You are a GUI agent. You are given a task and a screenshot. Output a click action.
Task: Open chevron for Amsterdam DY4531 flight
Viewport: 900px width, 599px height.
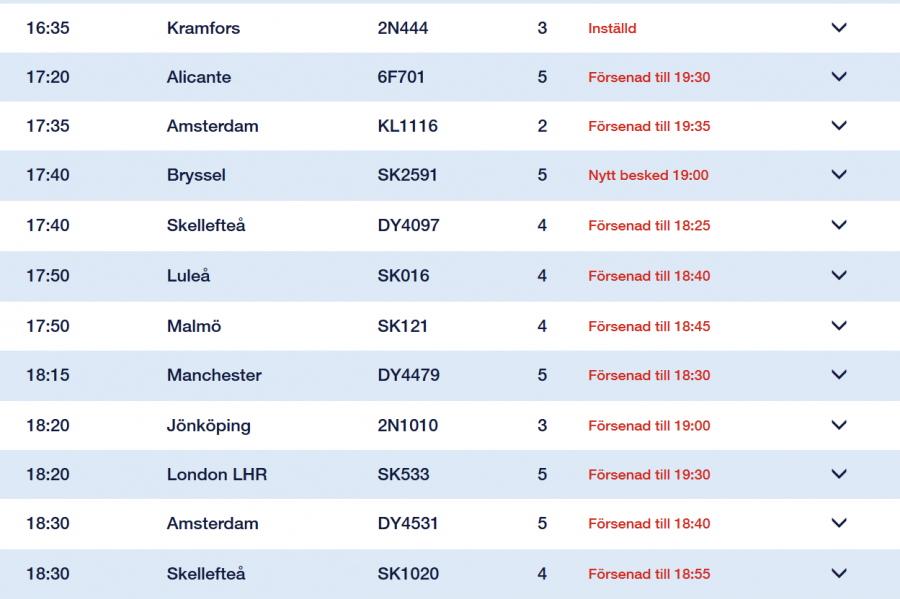(839, 523)
